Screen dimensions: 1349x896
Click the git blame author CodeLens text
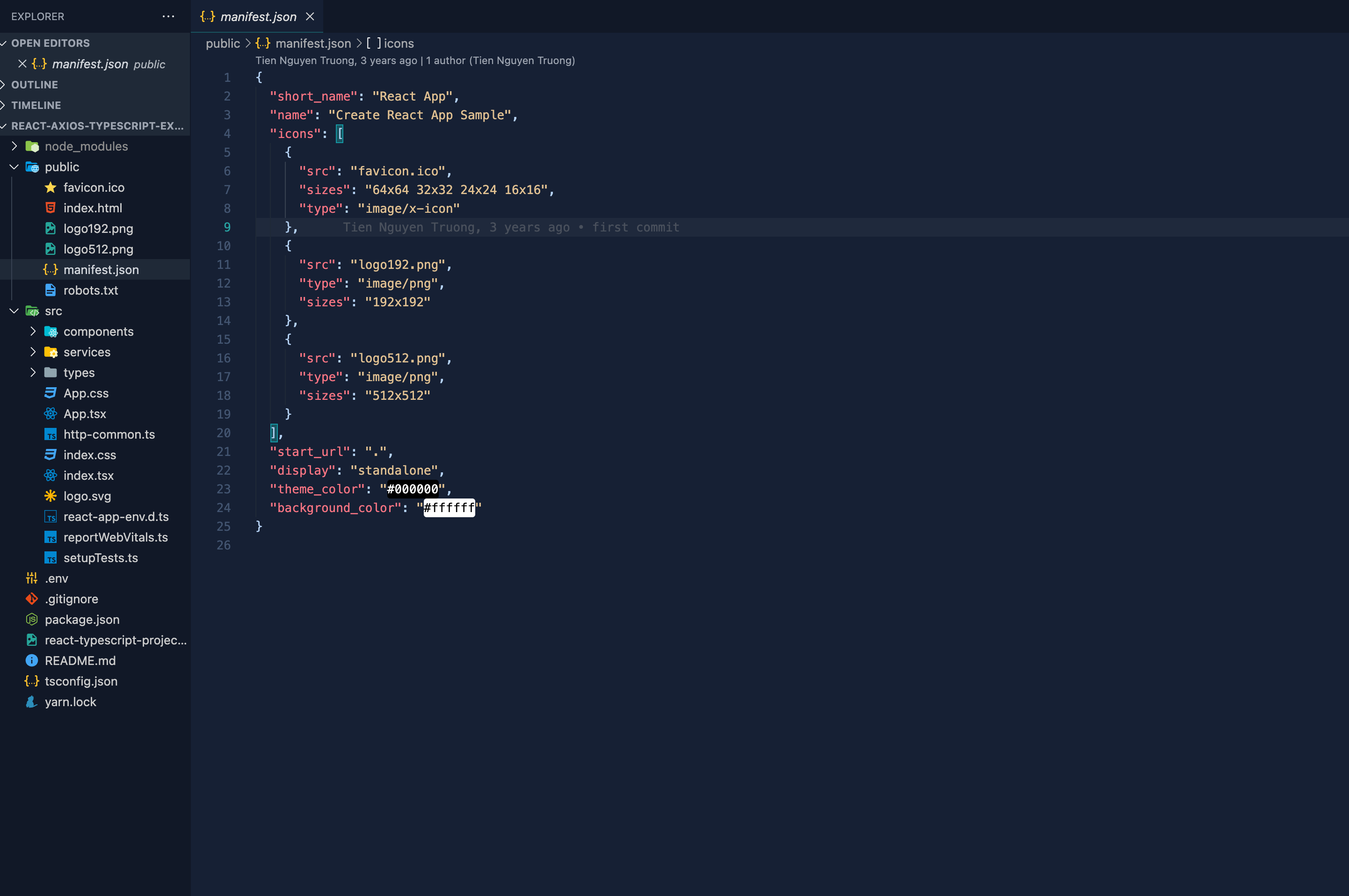(x=415, y=61)
